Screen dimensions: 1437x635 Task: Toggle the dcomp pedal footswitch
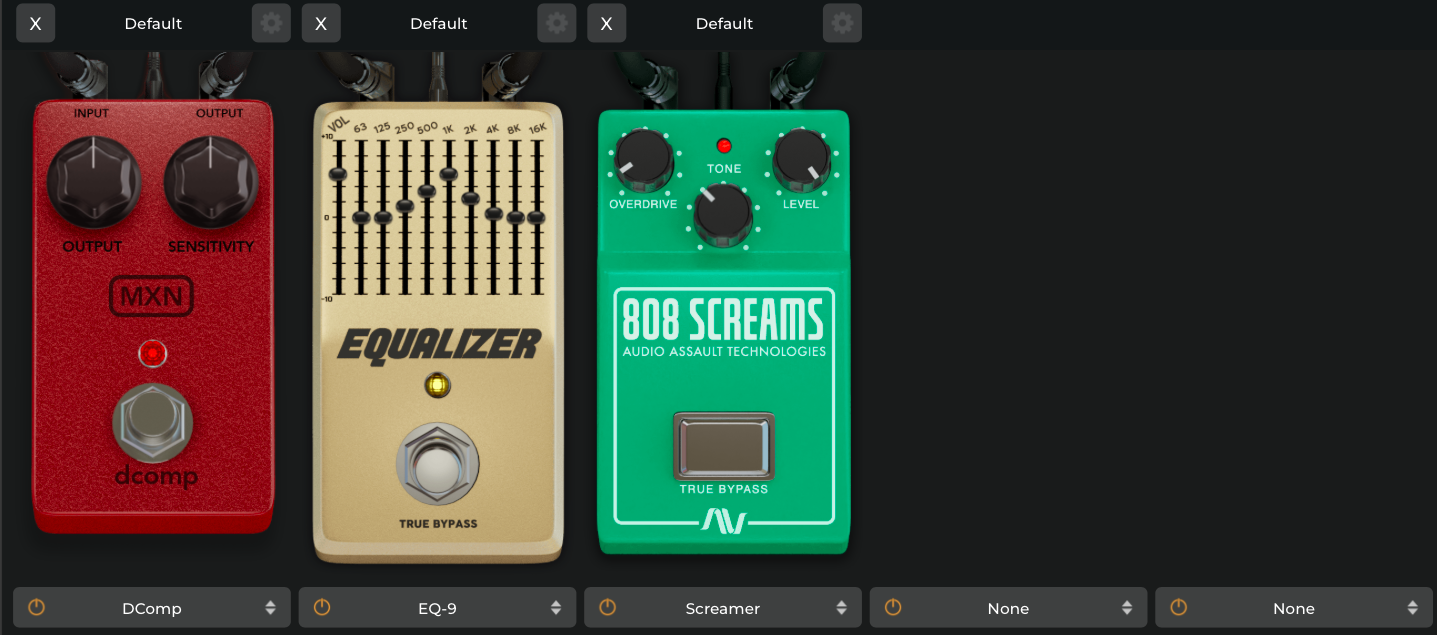[152, 423]
